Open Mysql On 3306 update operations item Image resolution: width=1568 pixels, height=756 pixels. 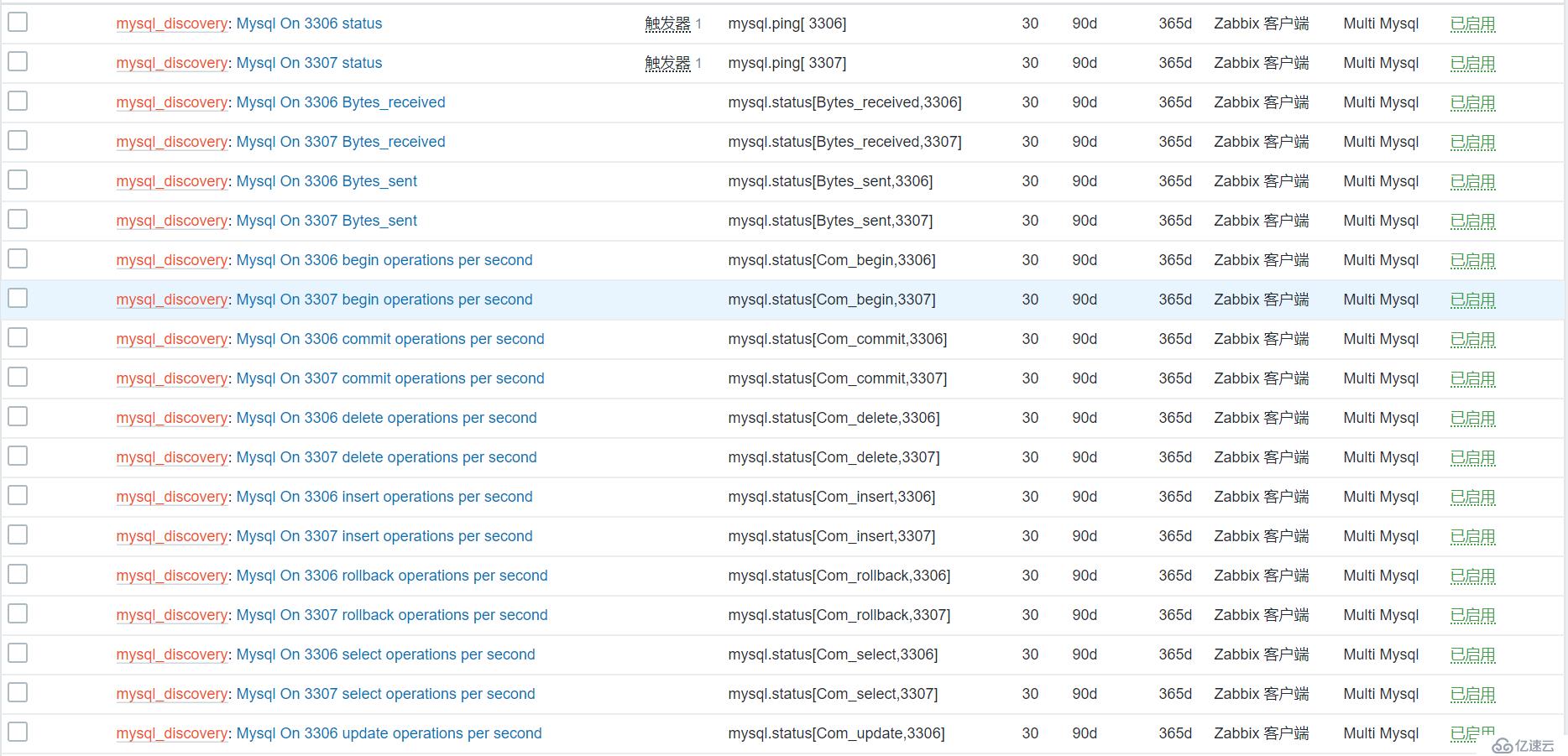(x=389, y=733)
